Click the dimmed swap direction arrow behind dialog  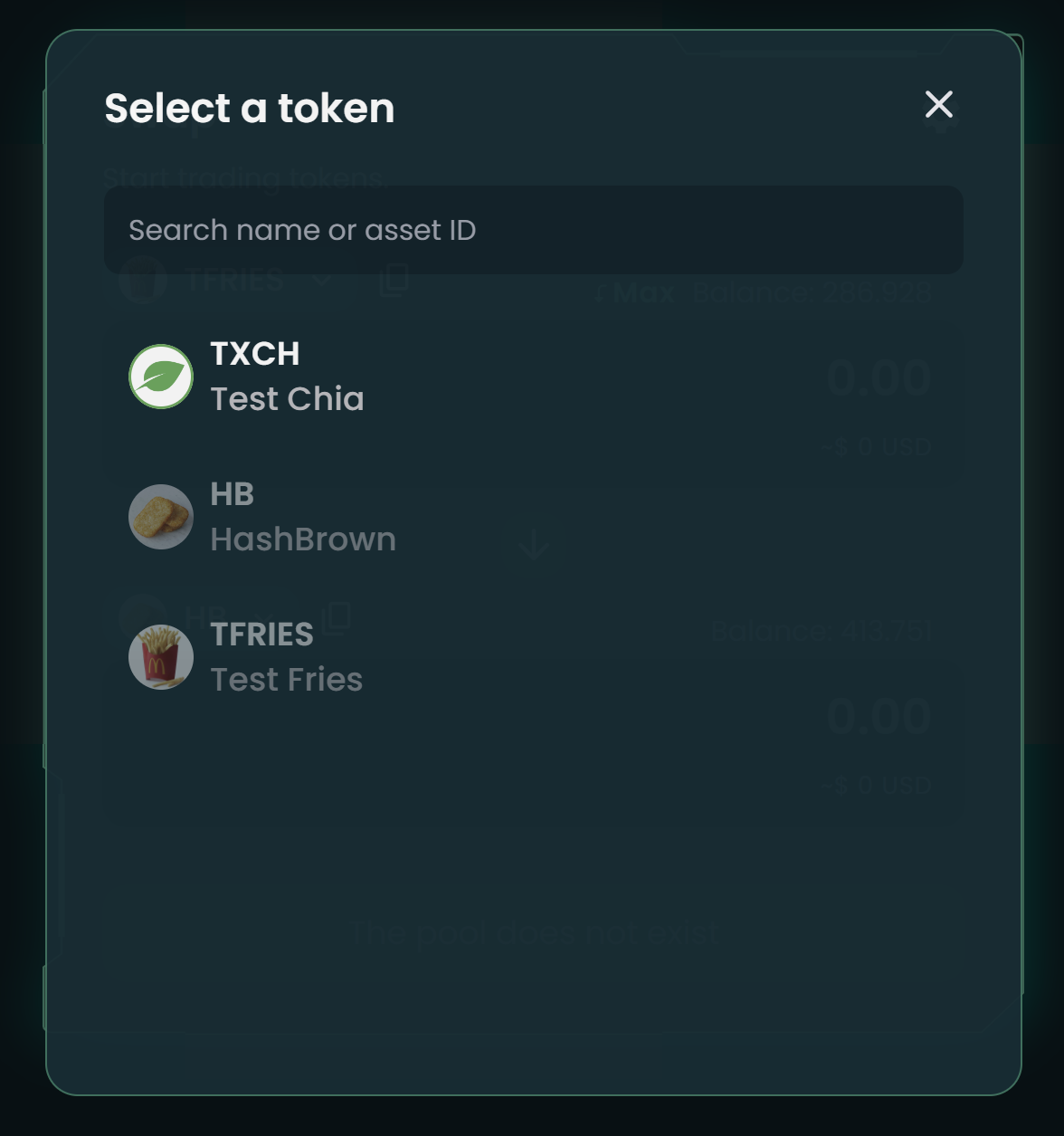[534, 546]
